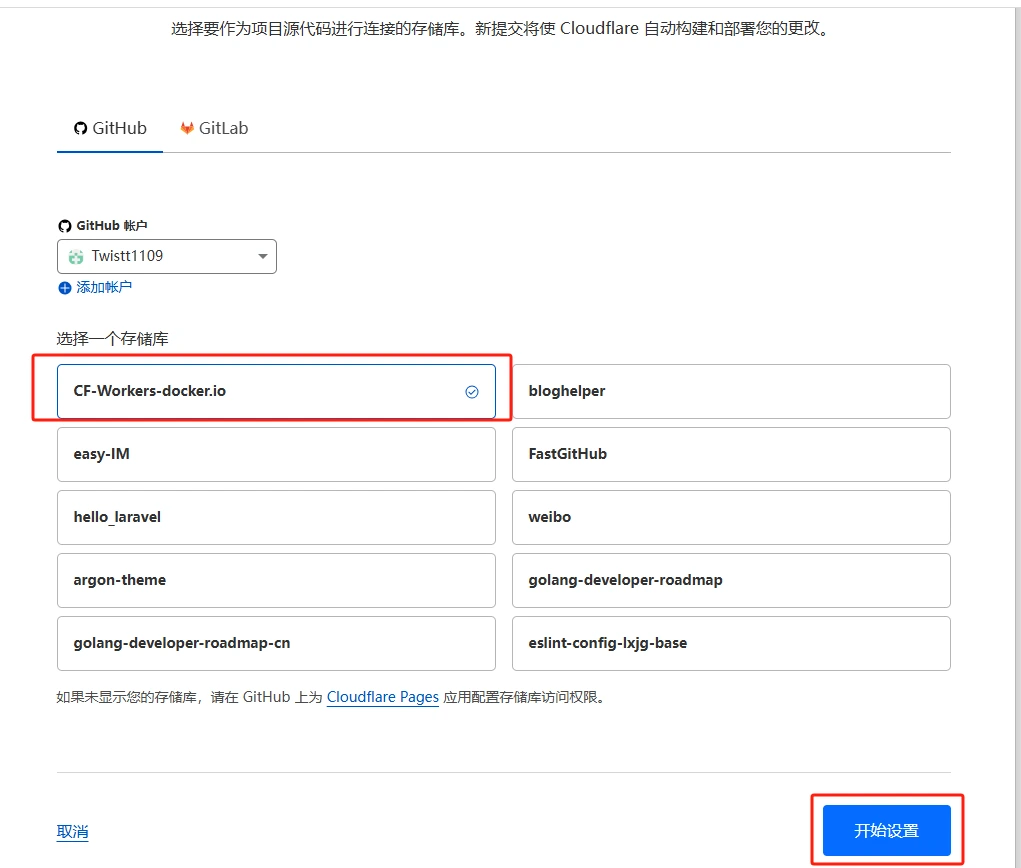The width and height of the screenshot is (1021, 868).
Task: Switch to the GitHub tab
Action: tap(110, 128)
